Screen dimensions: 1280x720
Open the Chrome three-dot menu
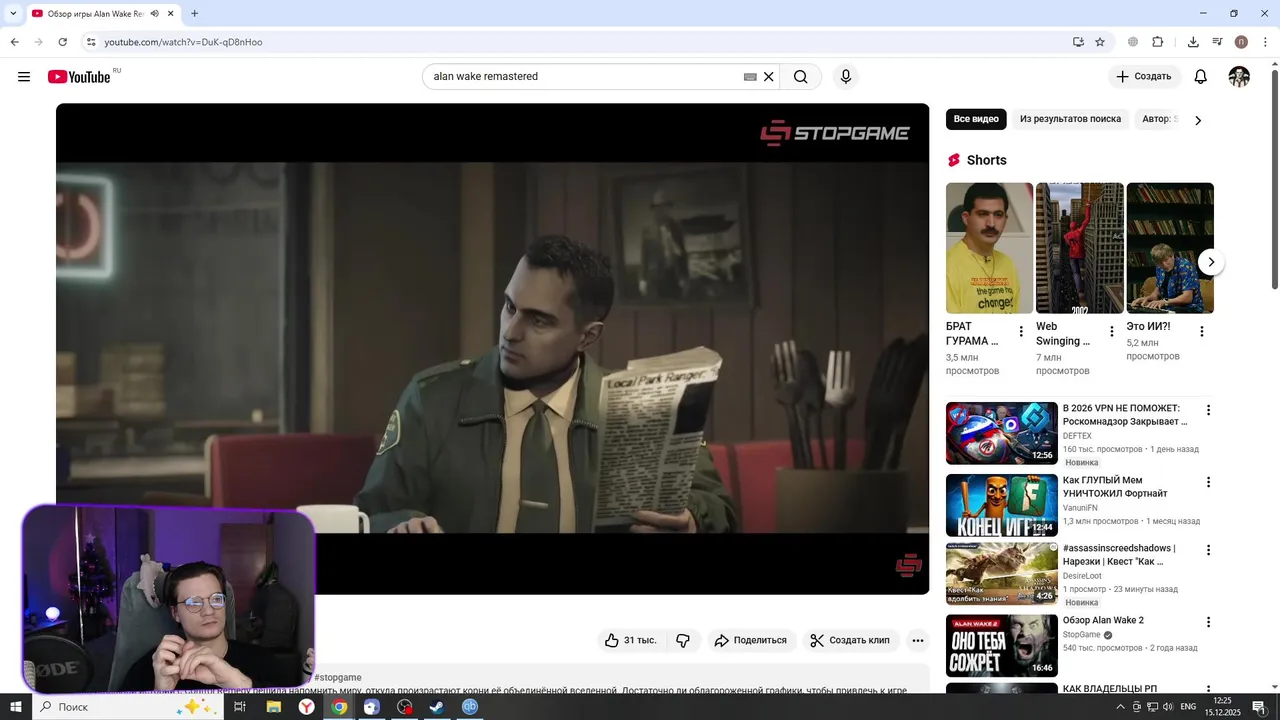[x=1266, y=42]
